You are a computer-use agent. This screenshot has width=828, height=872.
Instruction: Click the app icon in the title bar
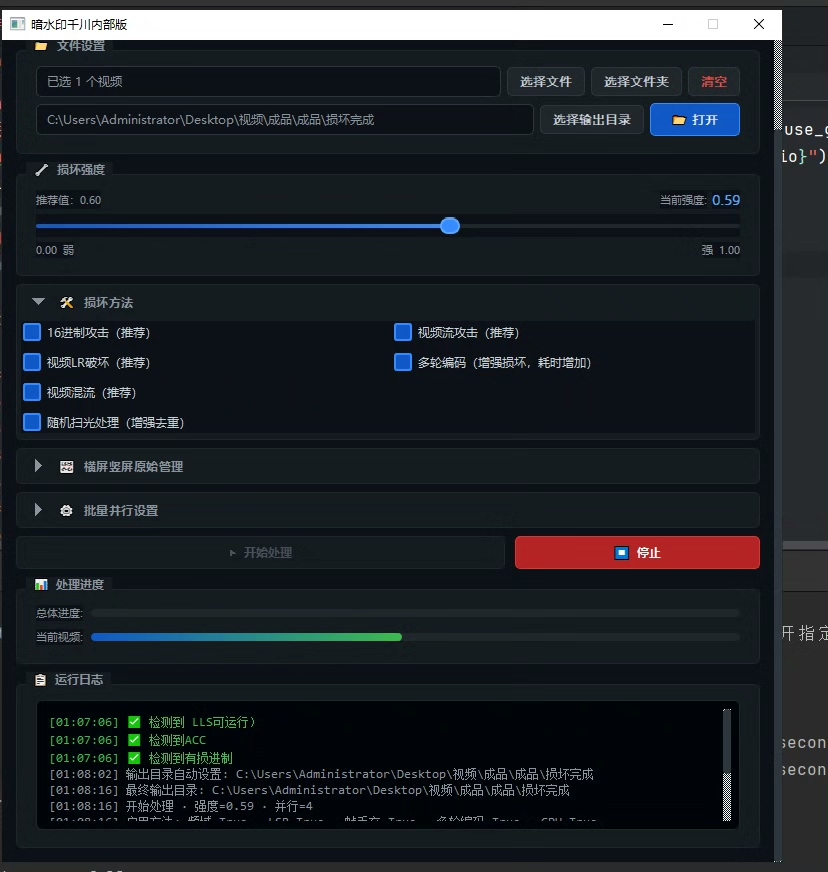18,24
